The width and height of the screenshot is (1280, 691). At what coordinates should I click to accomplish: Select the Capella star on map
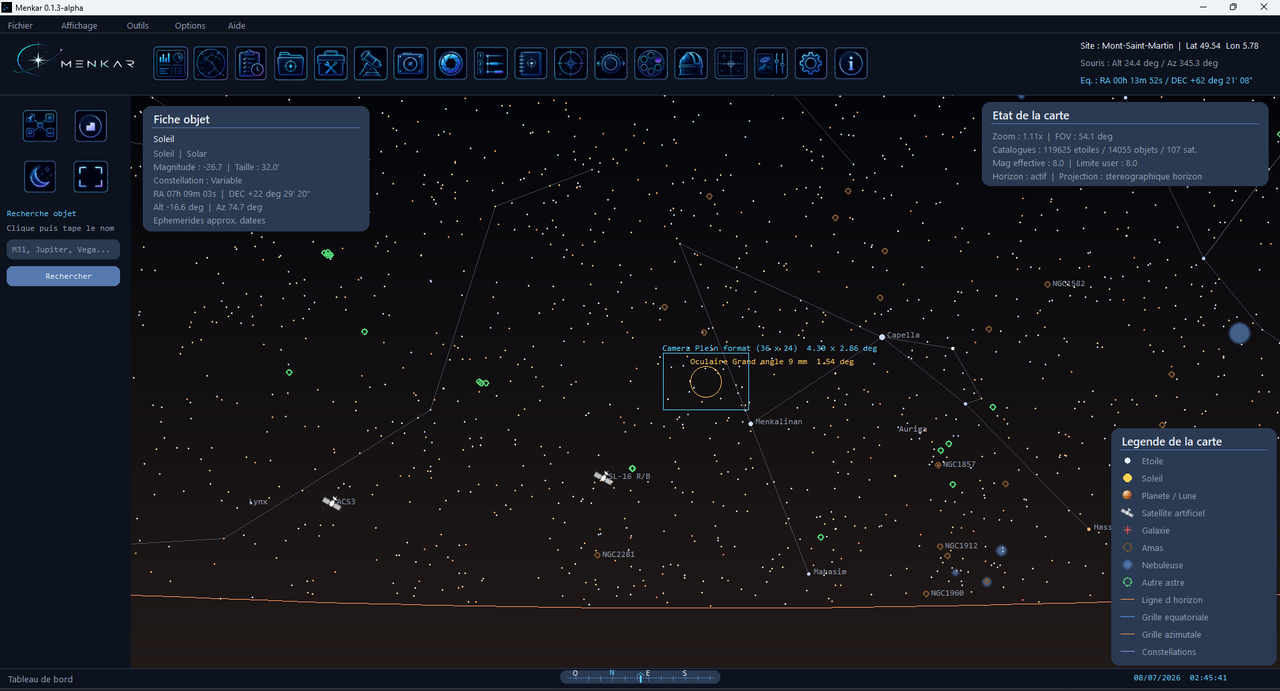pyautogui.click(x=882, y=337)
